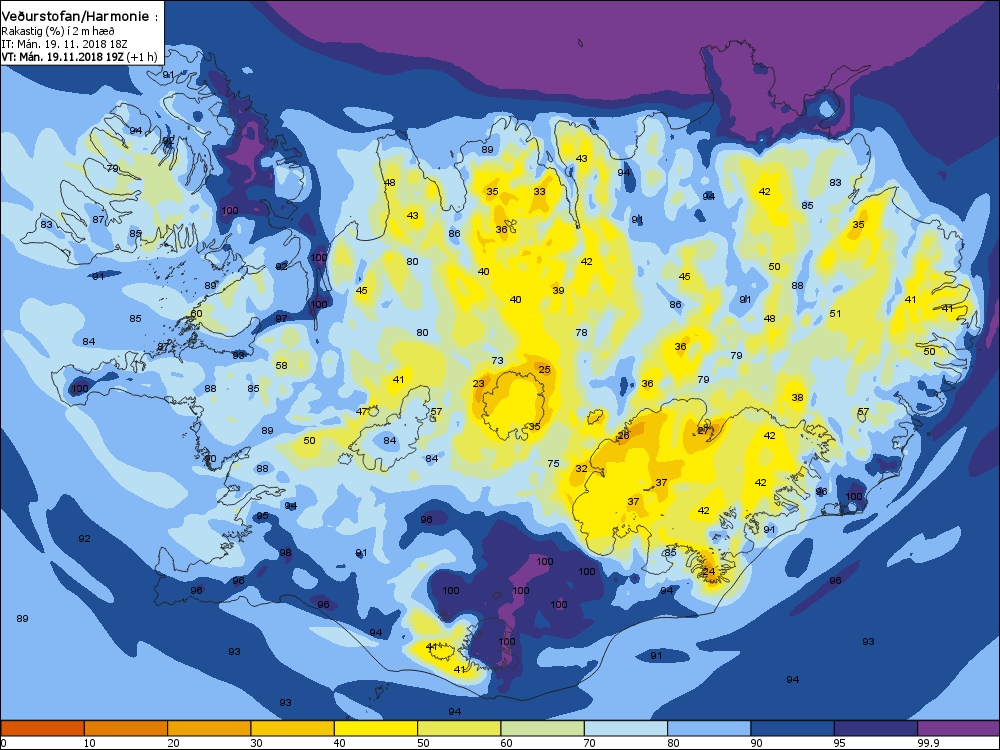This screenshot has height=750, width=1000.
Task: Click the humidity value 33 in the north
Action: pos(540,191)
